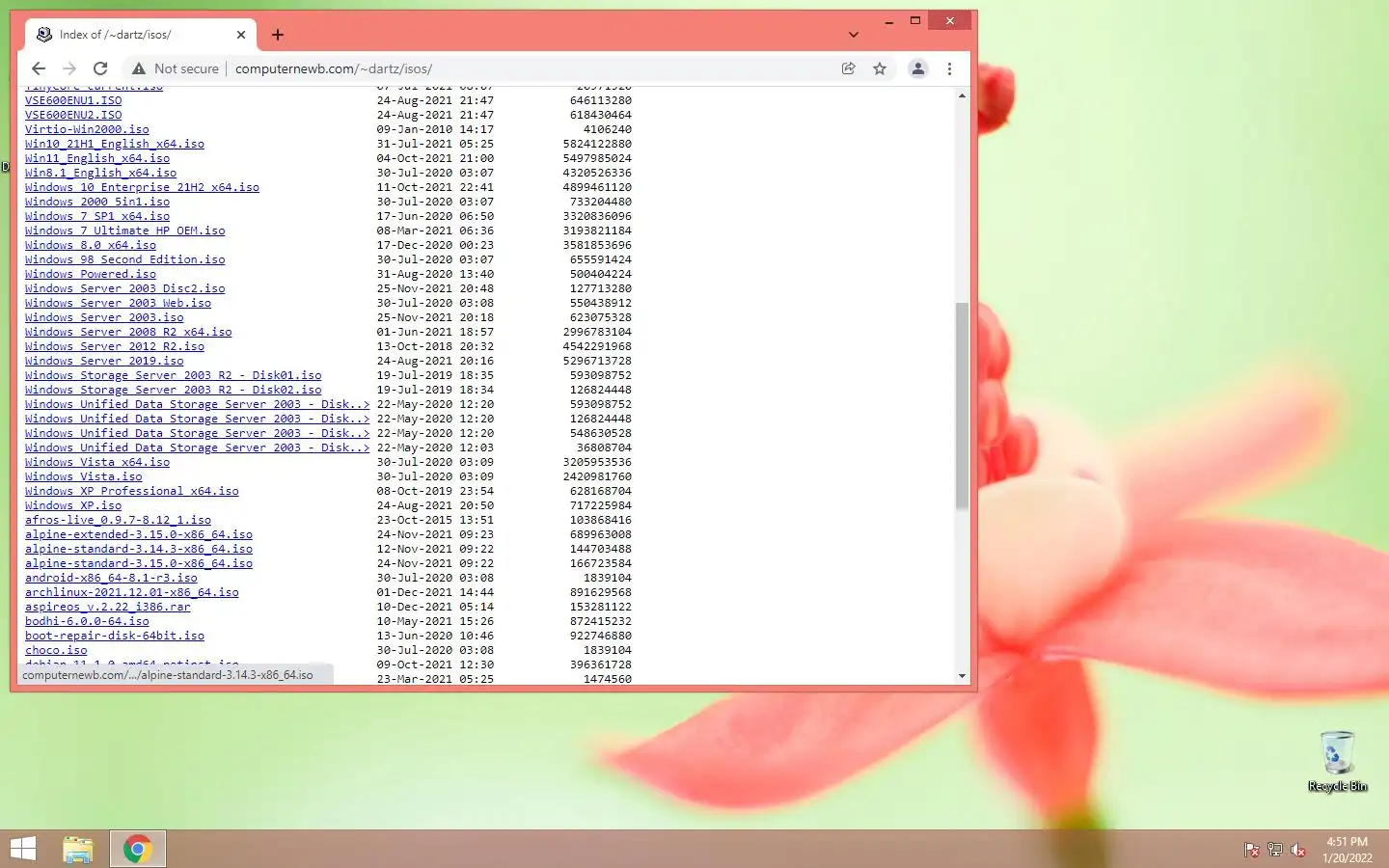The width and height of the screenshot is (1389, 868).
Task: Open Windows XP.iso link
Action: (x=73, y=505)
